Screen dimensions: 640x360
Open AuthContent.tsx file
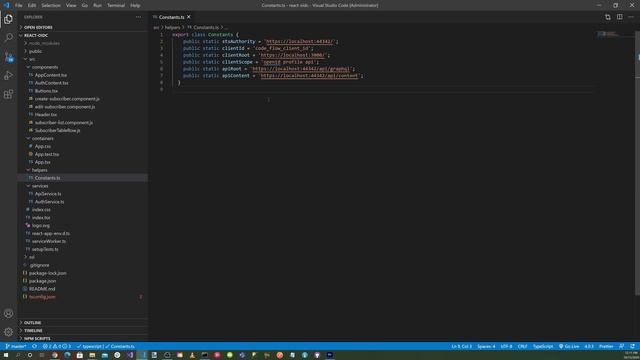click(x=51, y=83)
